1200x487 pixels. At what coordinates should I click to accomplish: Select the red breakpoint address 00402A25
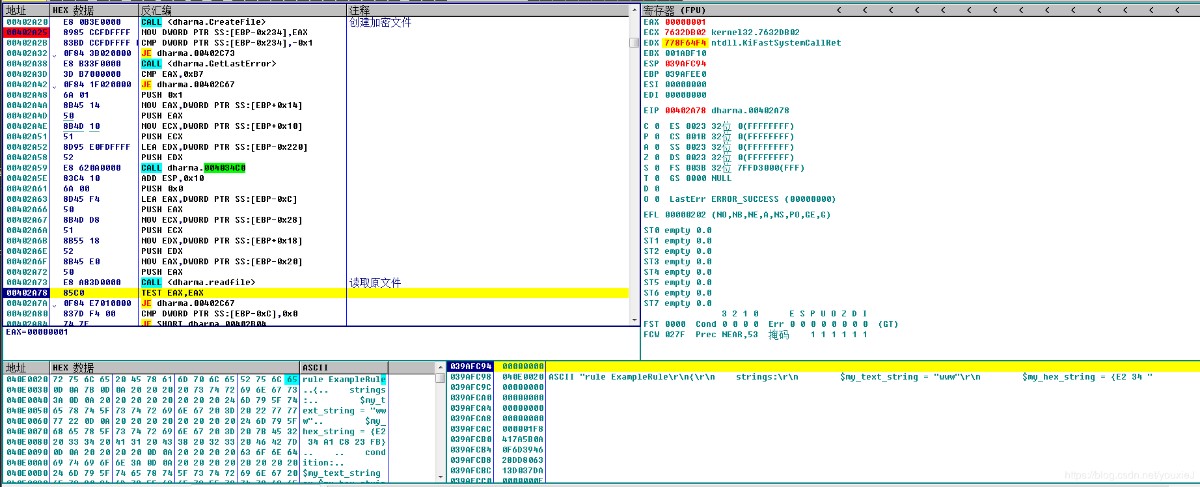tap(24, 32)
